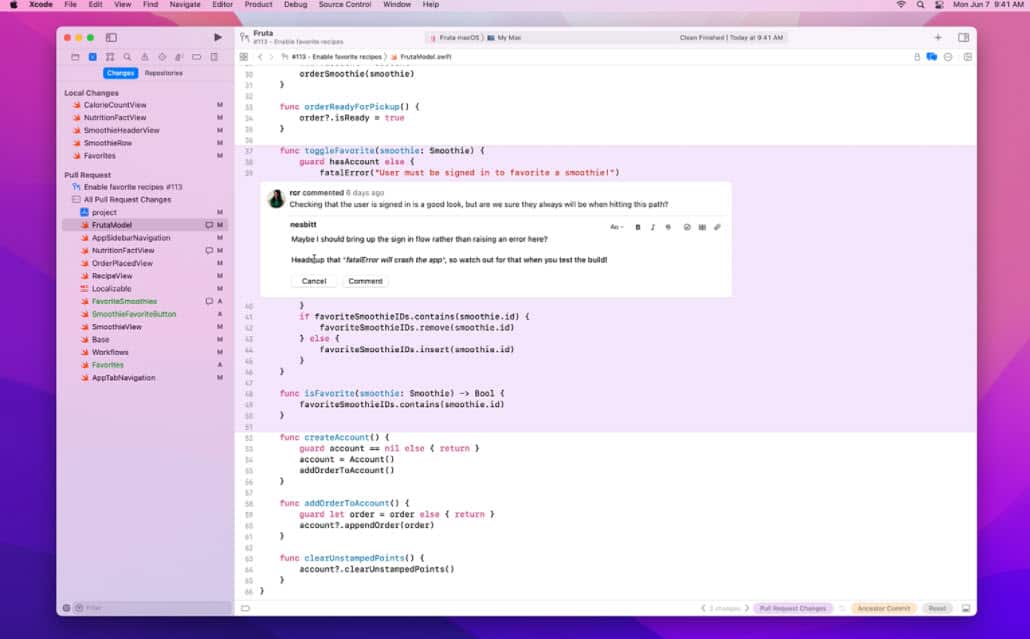
Task: Click the Italic formatting icon in comment
Action: 653,227
